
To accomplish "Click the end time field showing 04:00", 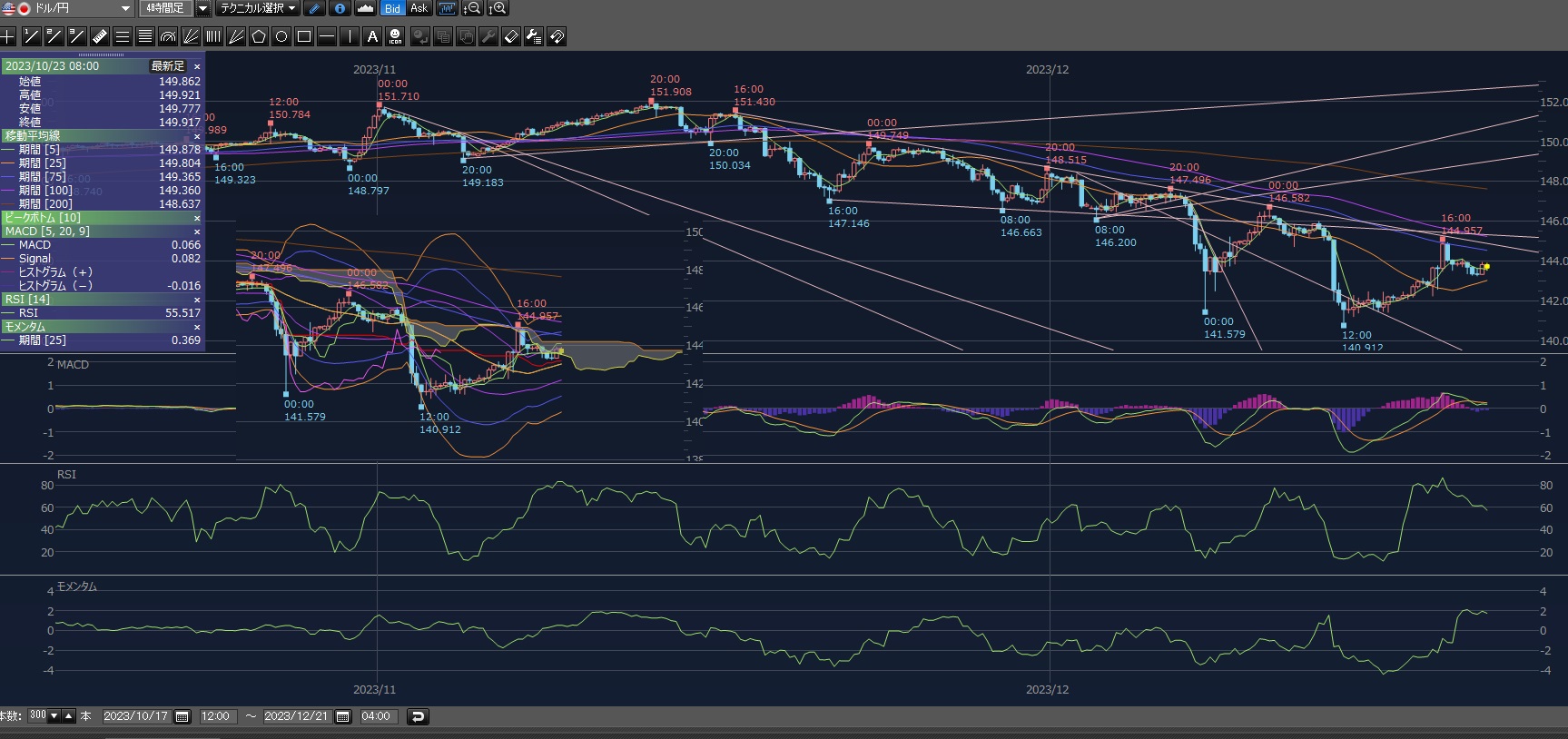I will [376, 716].
